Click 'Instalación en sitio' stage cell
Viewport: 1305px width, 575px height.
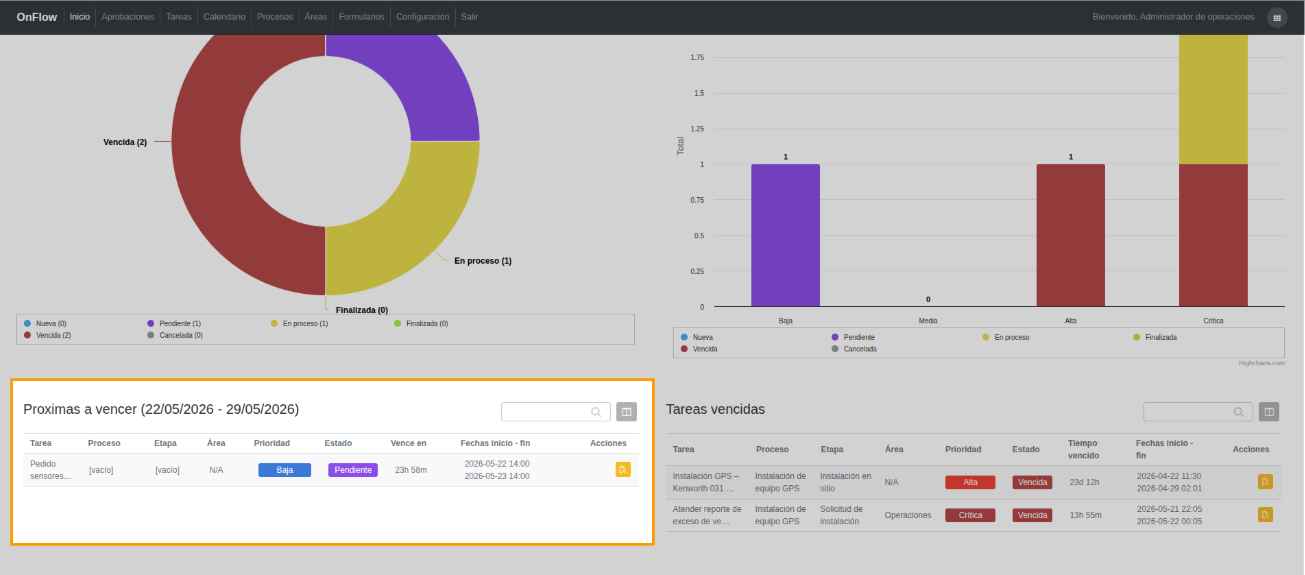[845, 482]
